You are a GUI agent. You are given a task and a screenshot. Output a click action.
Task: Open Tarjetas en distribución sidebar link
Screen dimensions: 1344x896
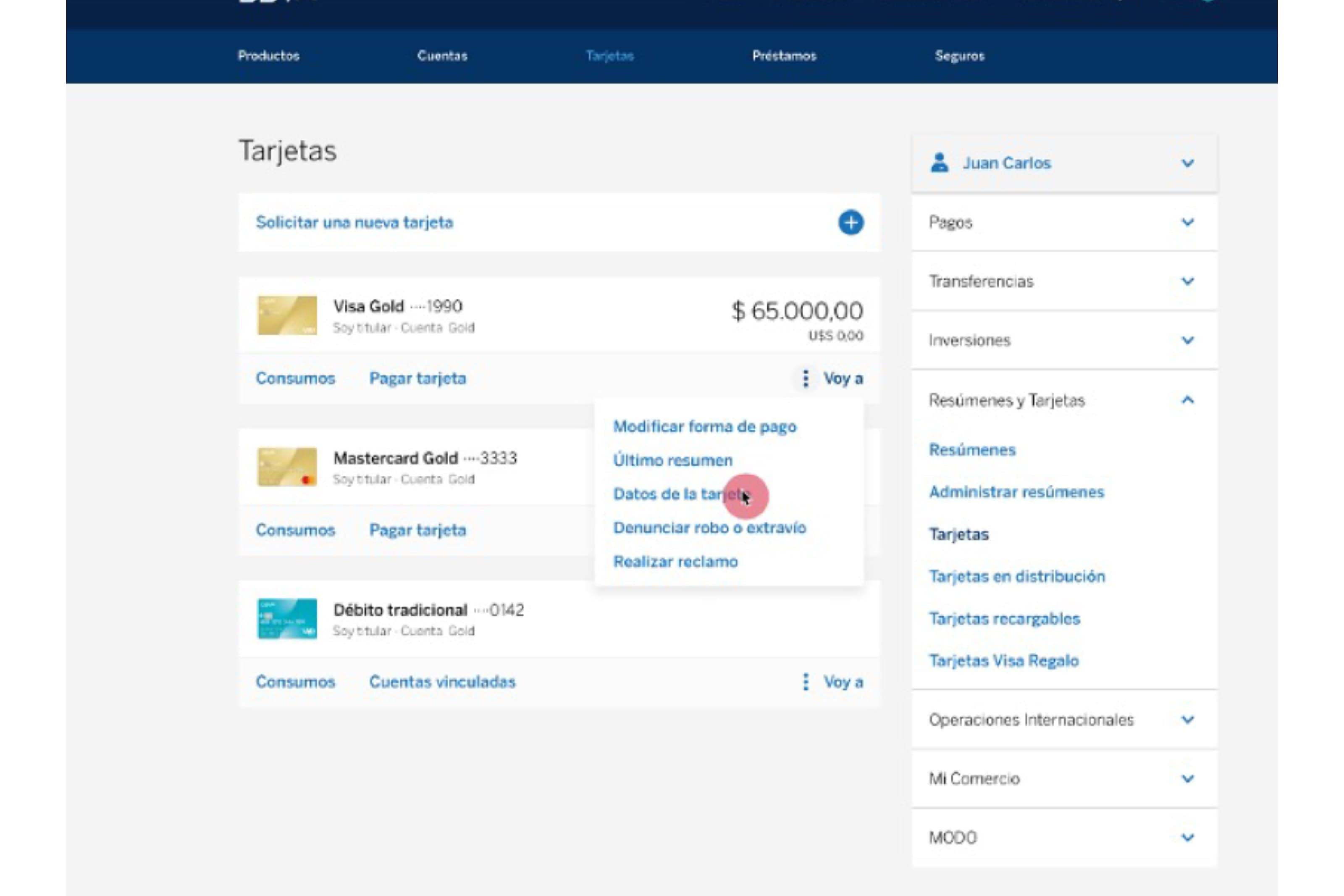1017,577
